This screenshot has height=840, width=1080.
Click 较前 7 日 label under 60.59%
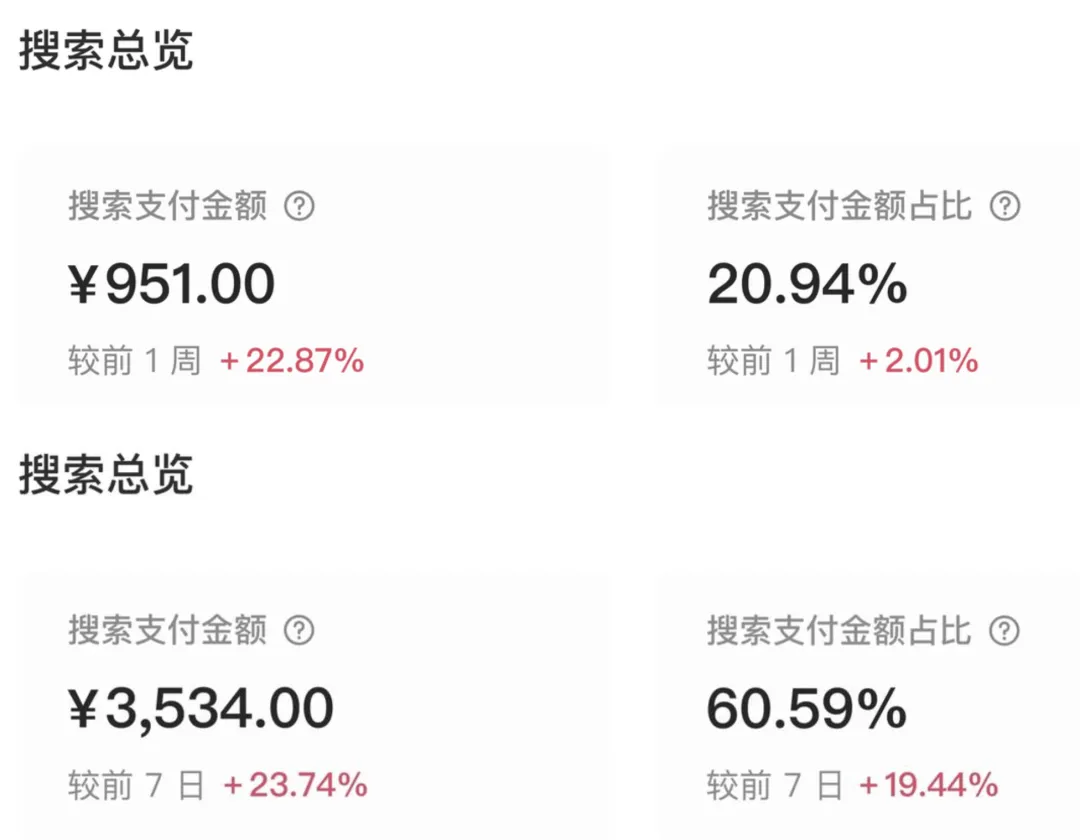point(775,786)
